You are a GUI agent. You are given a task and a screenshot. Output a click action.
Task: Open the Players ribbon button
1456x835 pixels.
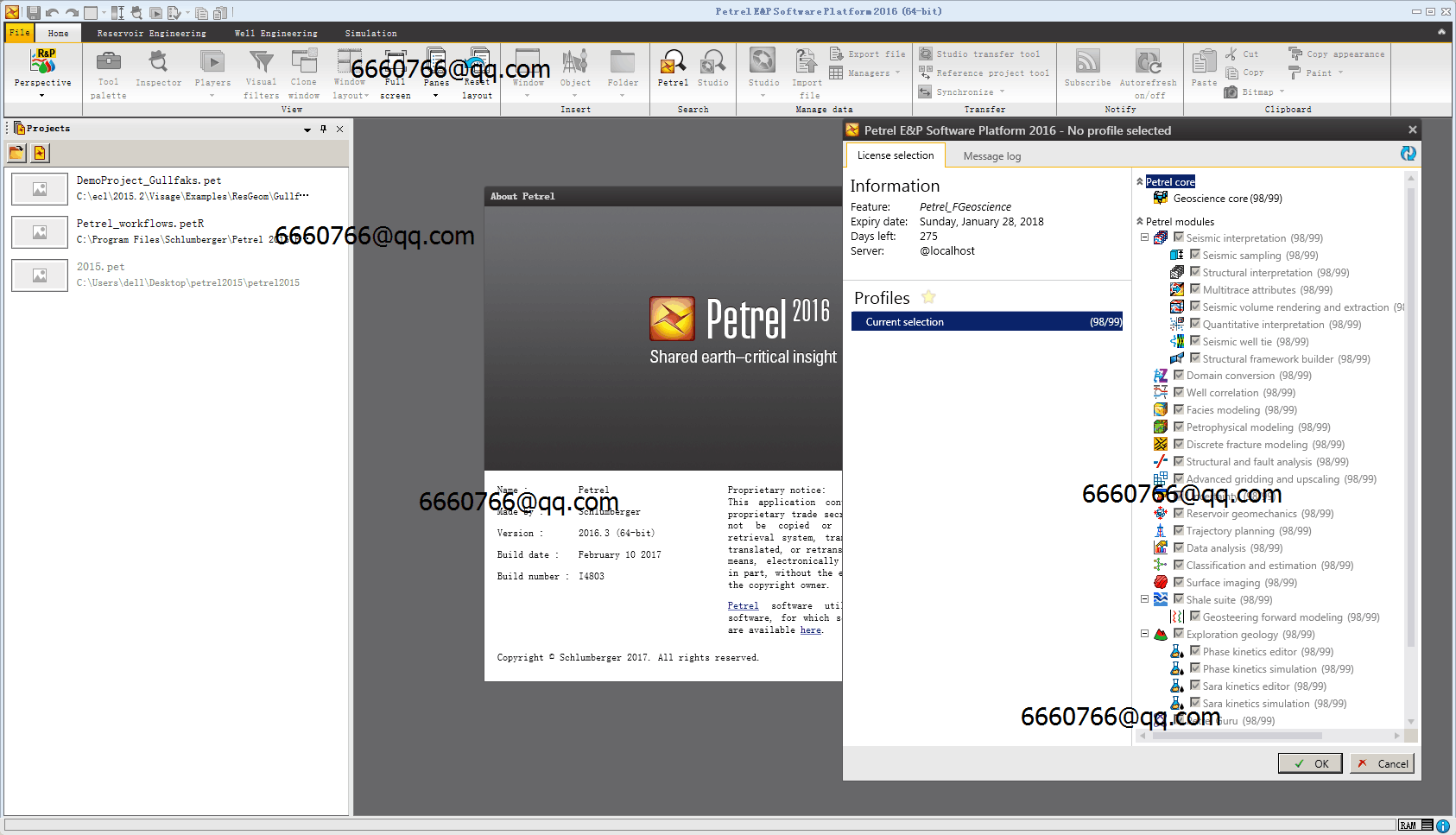pos(212,73)
